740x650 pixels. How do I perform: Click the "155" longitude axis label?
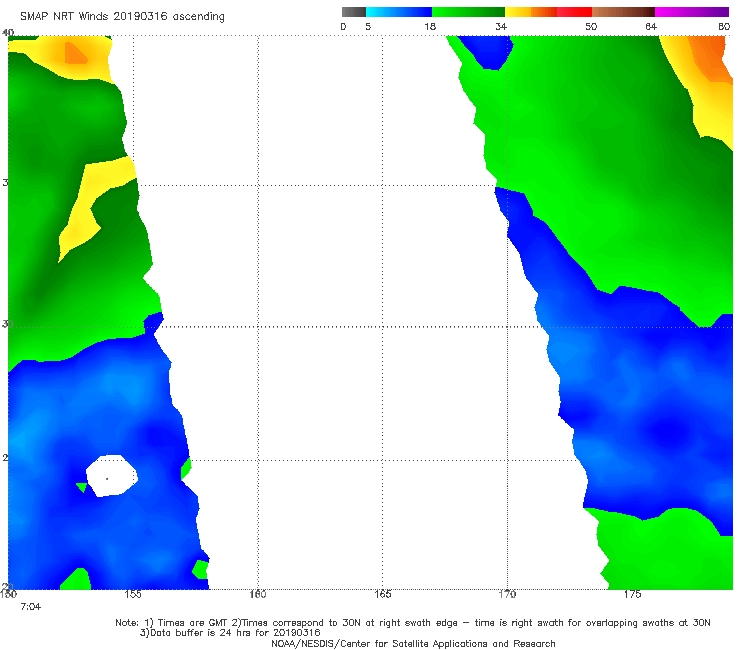[x=133, y=594]
